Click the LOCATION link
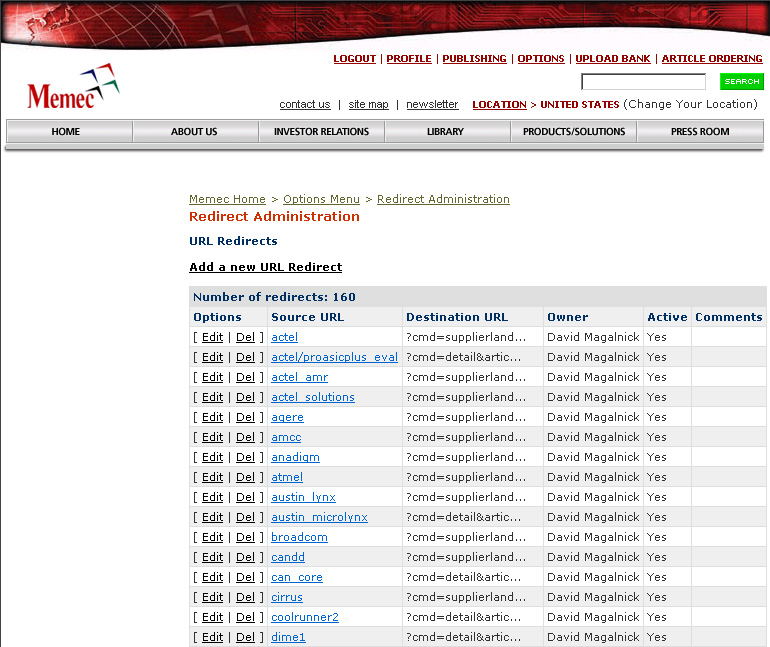The width and height of the screenshot is (770, 647). 499,105
